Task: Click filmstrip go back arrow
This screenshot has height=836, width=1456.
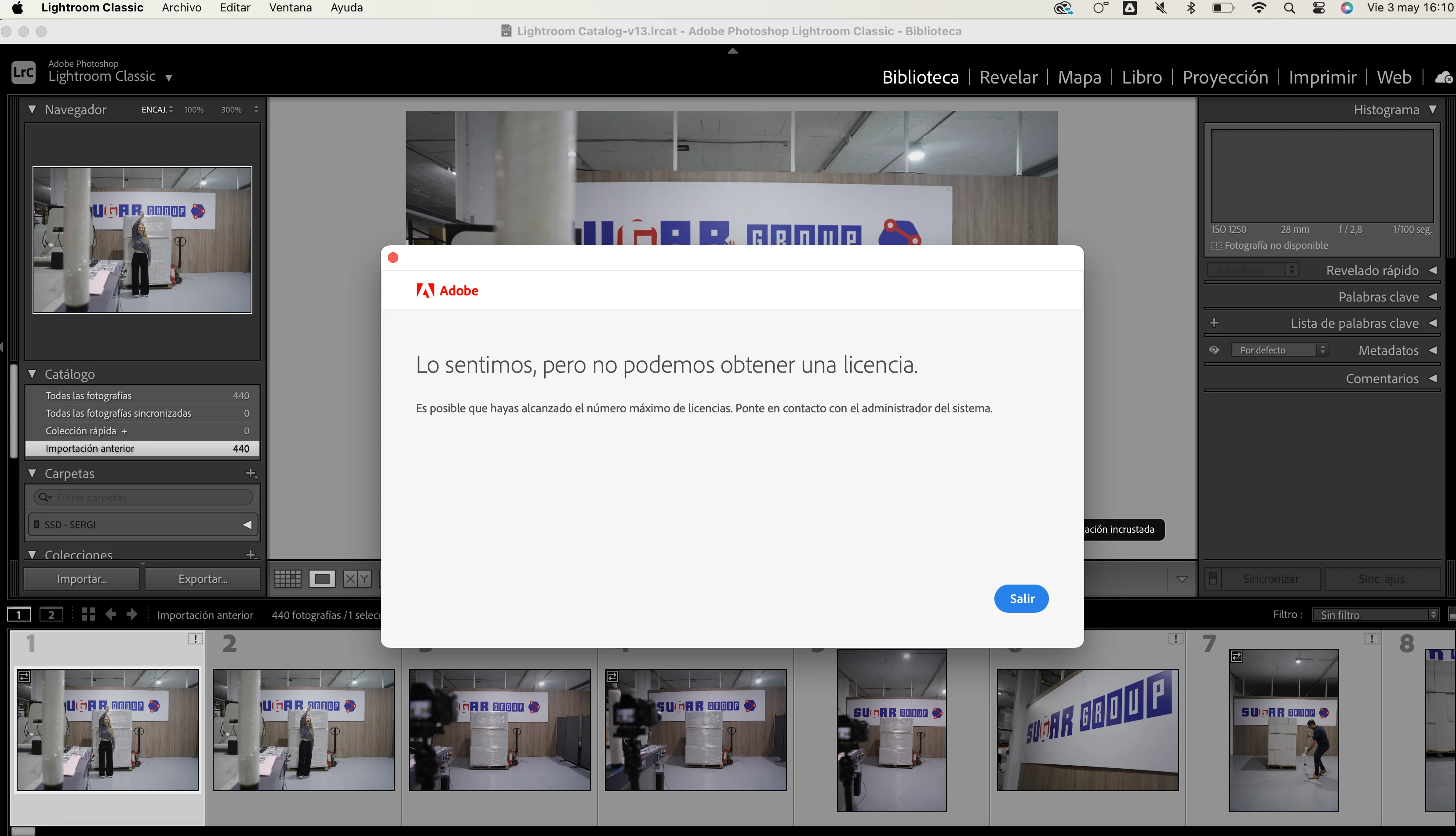Action: coord(111,614)
